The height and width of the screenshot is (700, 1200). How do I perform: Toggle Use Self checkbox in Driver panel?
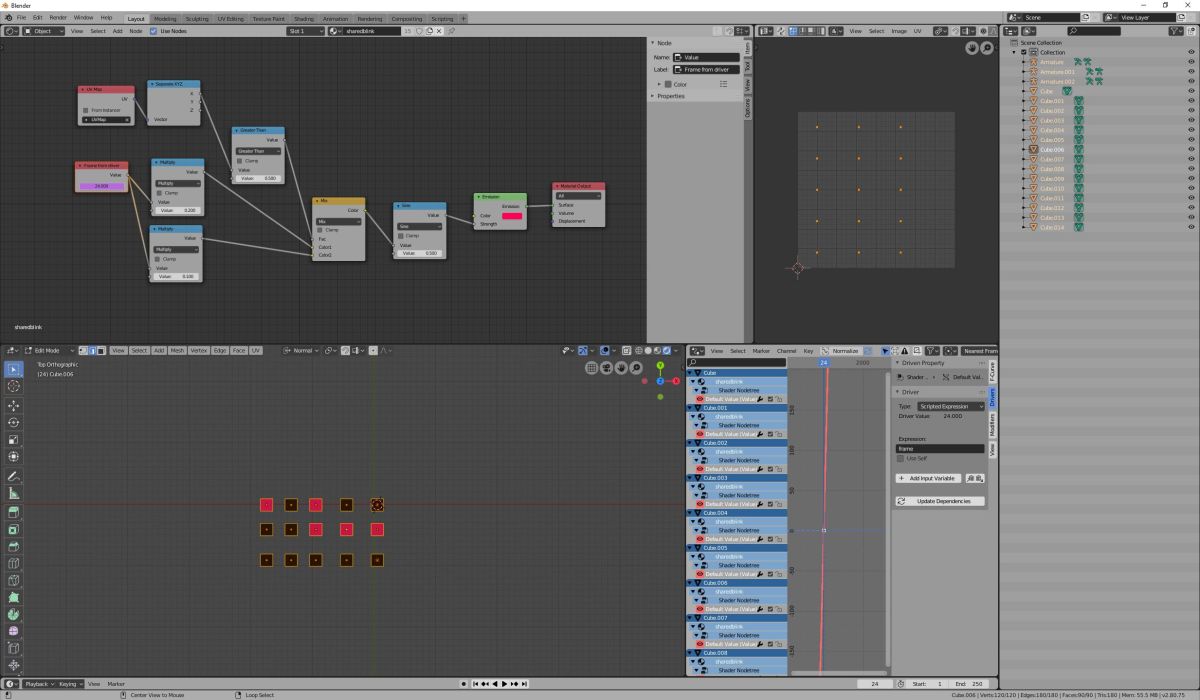(900, 458)
